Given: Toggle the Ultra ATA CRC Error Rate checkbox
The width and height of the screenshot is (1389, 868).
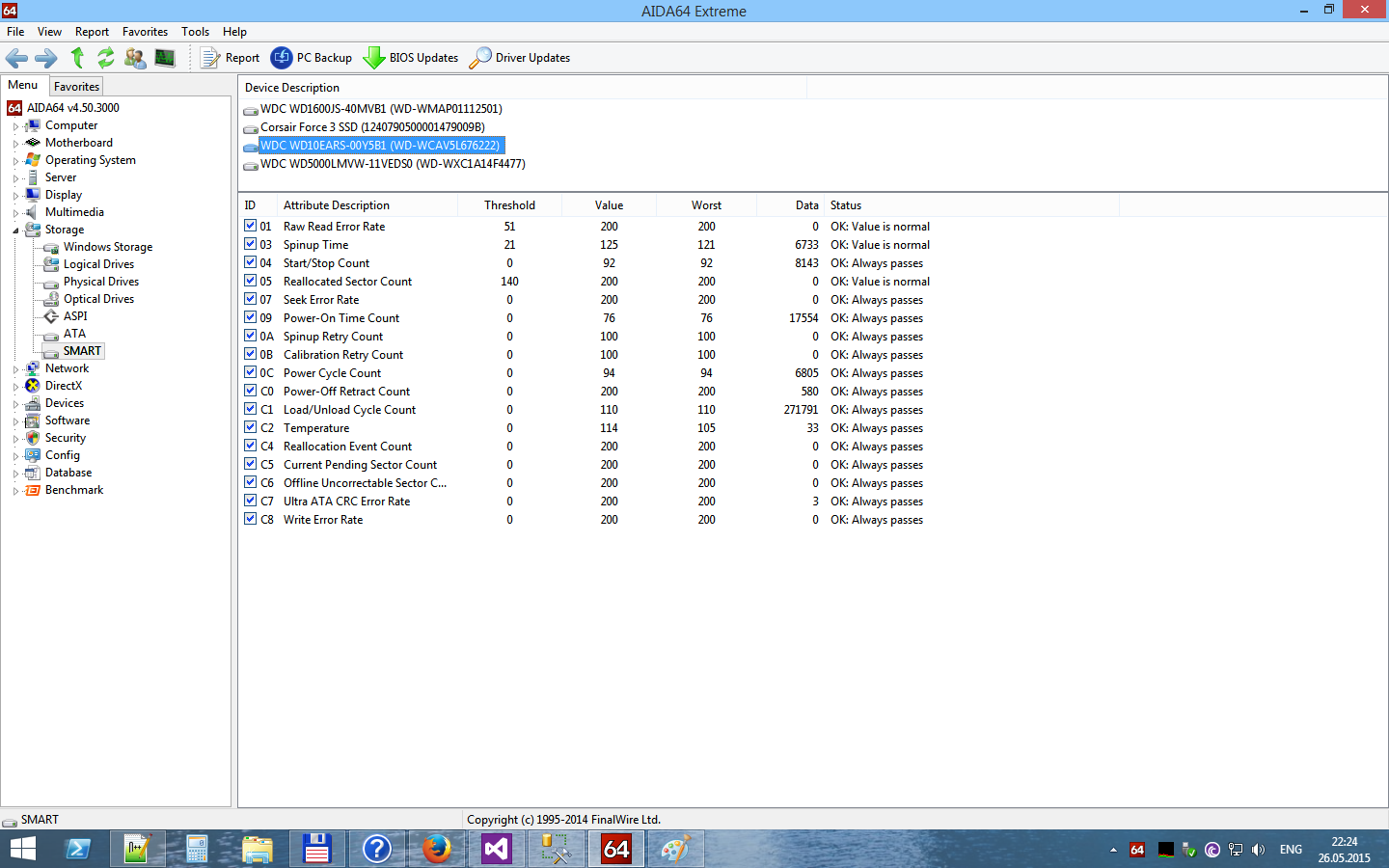Looking at the screenshot, I should [x=250, y=501].
